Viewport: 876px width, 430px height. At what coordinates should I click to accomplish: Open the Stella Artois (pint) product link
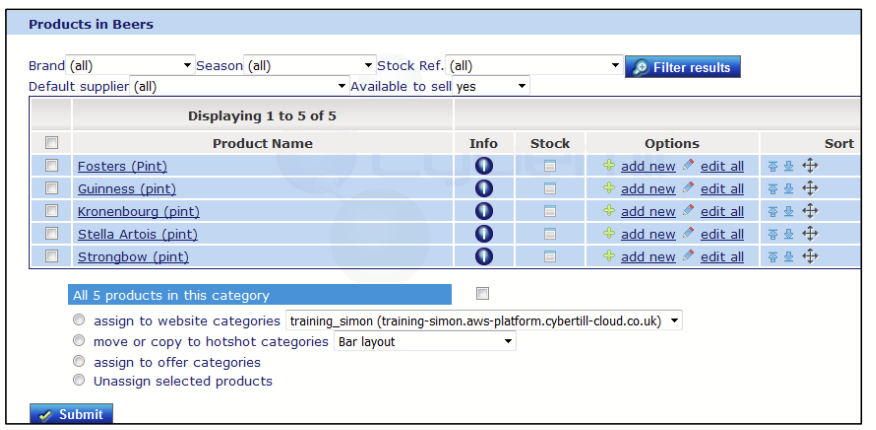click(x=138, y=234)
